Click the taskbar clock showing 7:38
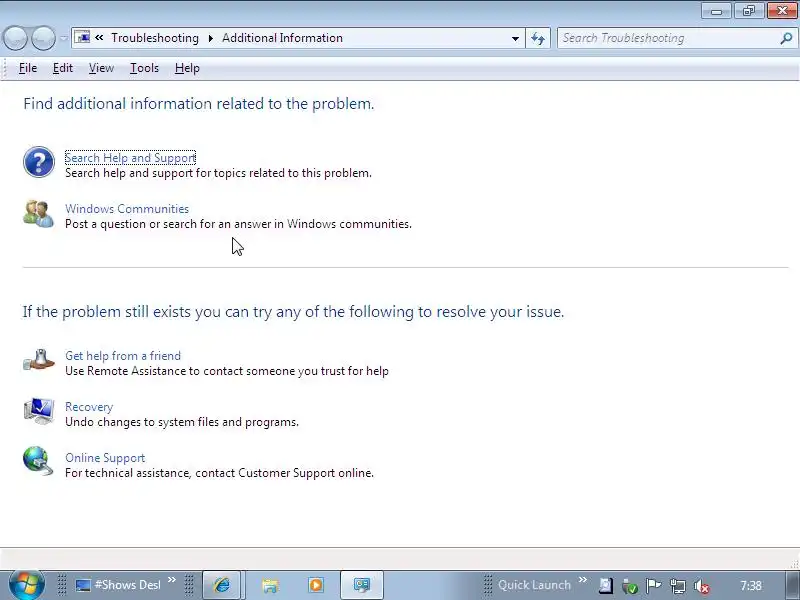This screenshot has width=800, height=600. 751,585
